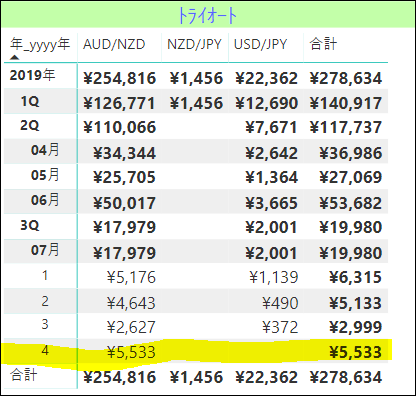Click ¥22,362 in the 2019年 row
Screen dimensions: 416x396
click(x=266, y=78)
